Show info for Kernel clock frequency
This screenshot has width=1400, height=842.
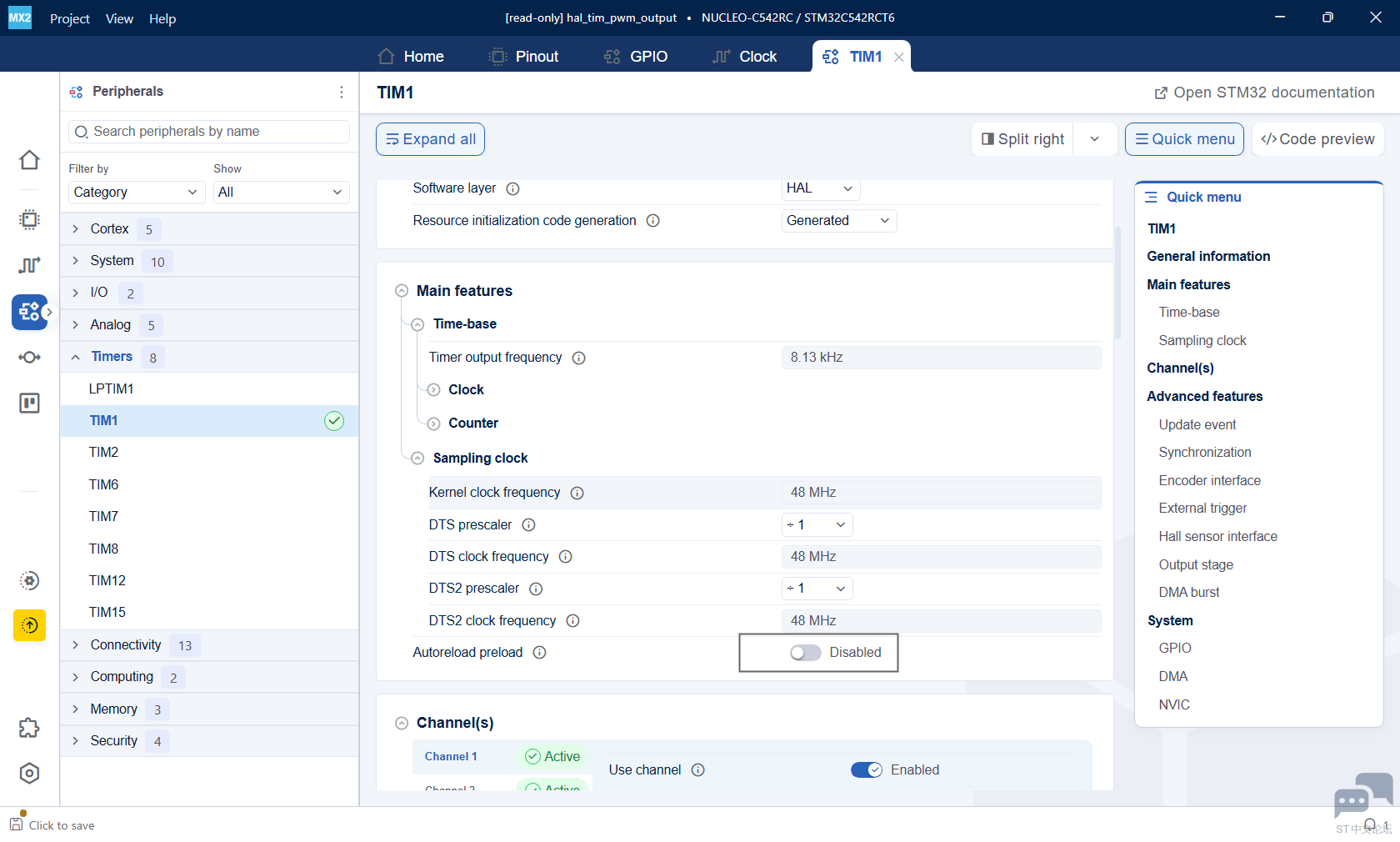[577, 493]
